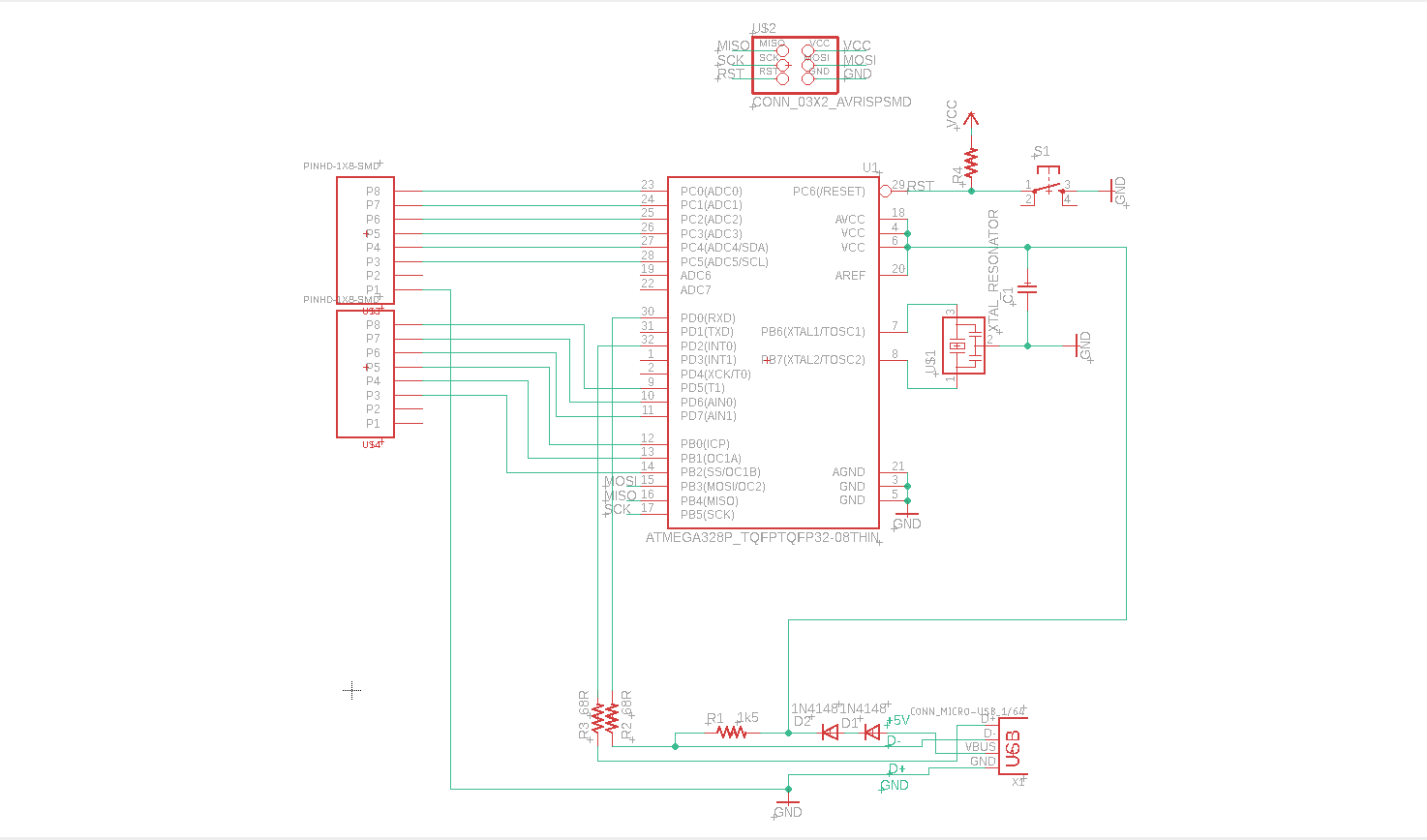Click the ADC7 pin label
1427x840 pixels.
[695, 290]
